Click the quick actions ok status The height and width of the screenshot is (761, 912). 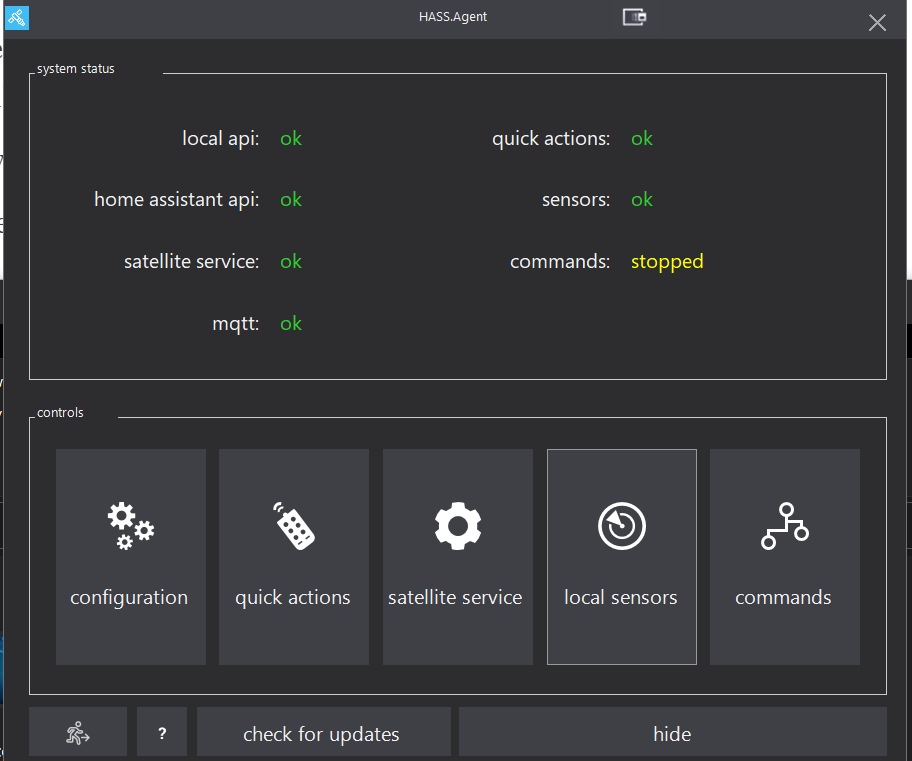pos(642,138)
